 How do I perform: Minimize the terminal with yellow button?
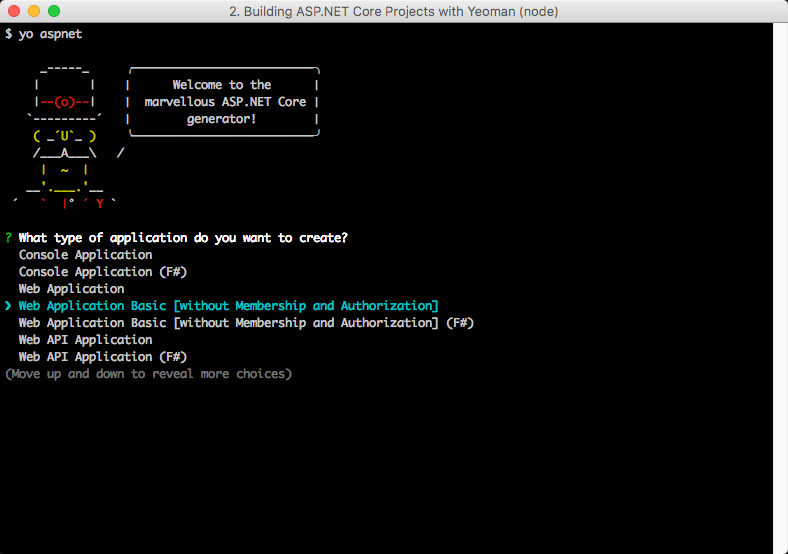34,11
